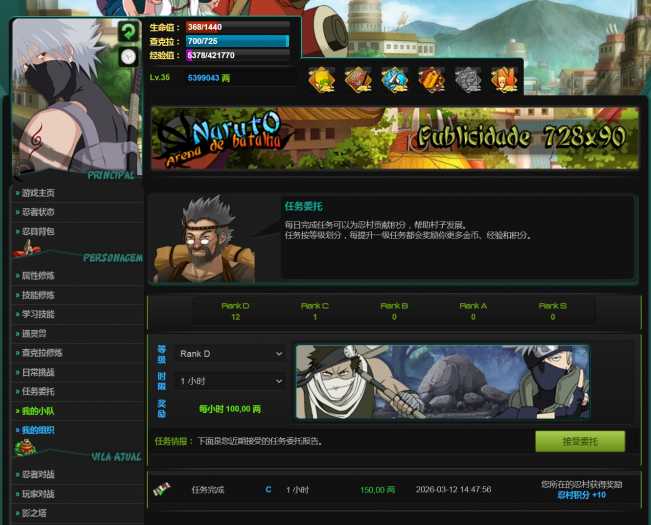Click the red scroll icon in the quick bar
This screenshot has height=525, width=651.
(357, 79)
